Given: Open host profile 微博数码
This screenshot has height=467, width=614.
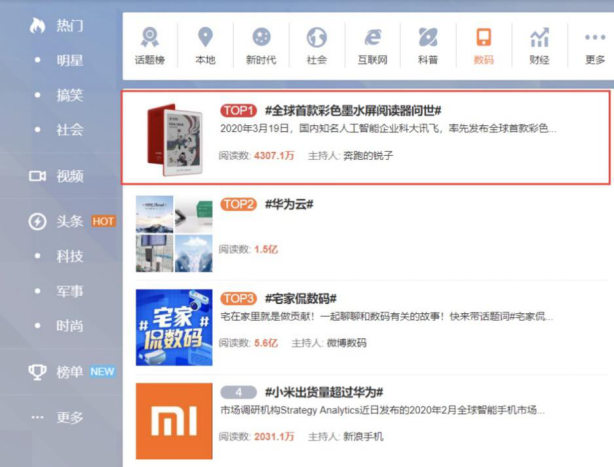Looking at the screenshot, I should [347, 343].
